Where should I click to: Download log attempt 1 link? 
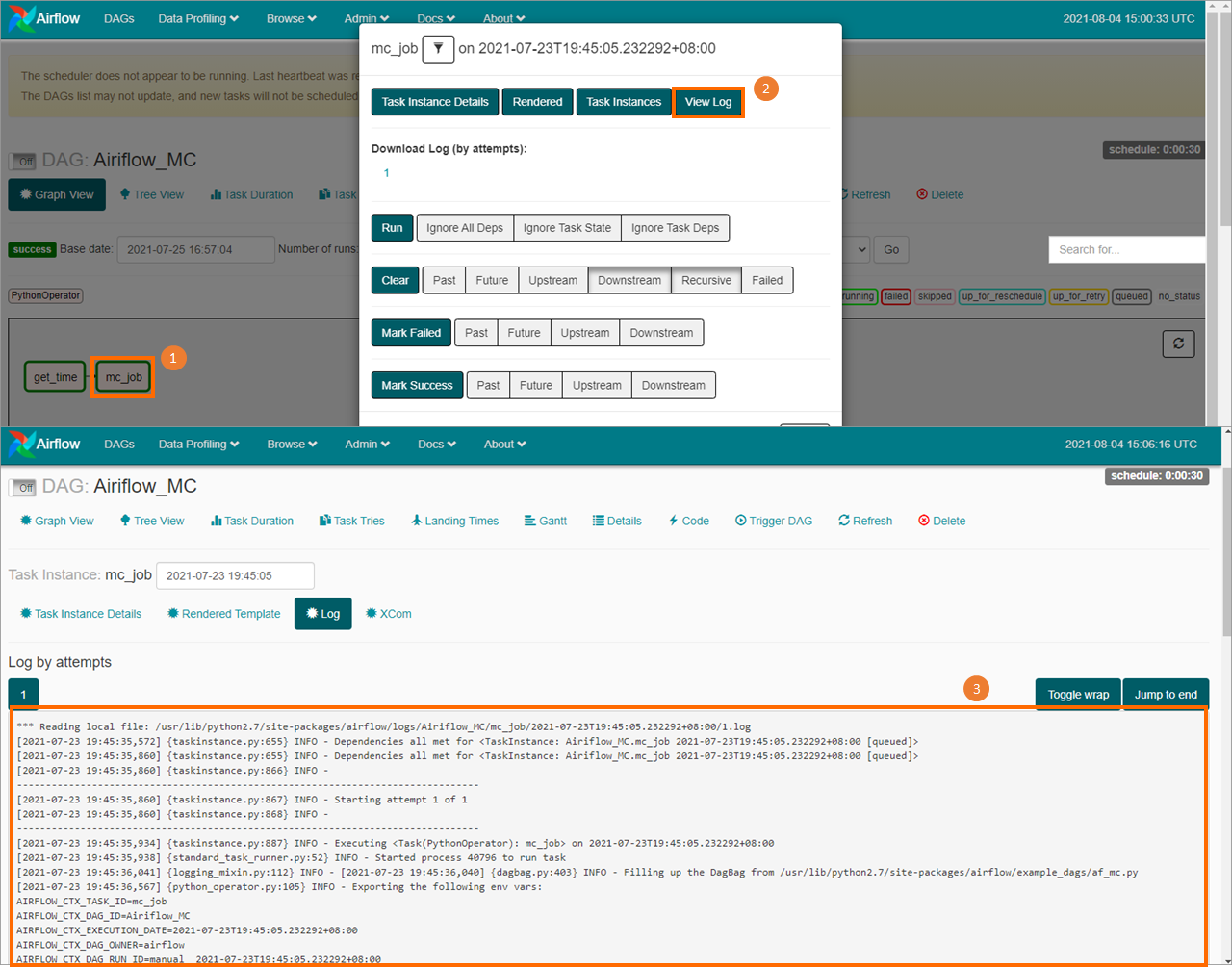pyautogui.click(x=386, y=173)
